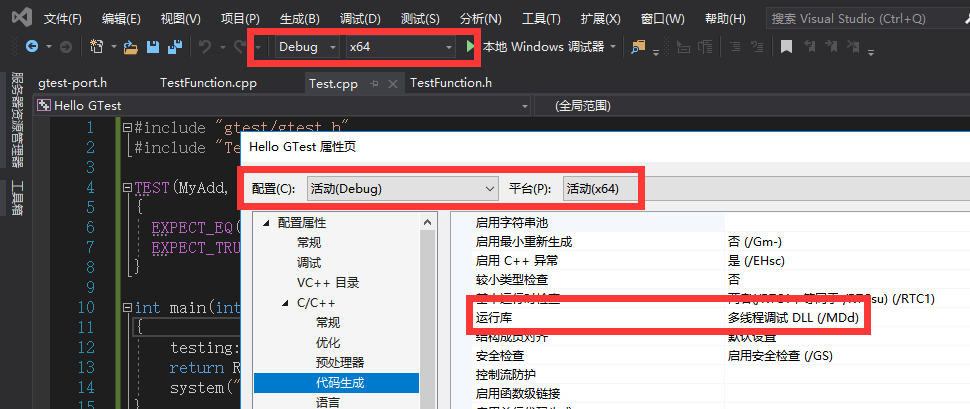Open the 窗口(W) menu
Image resolution: width=970 pixels, height=409 pixels.
(663, 19)
